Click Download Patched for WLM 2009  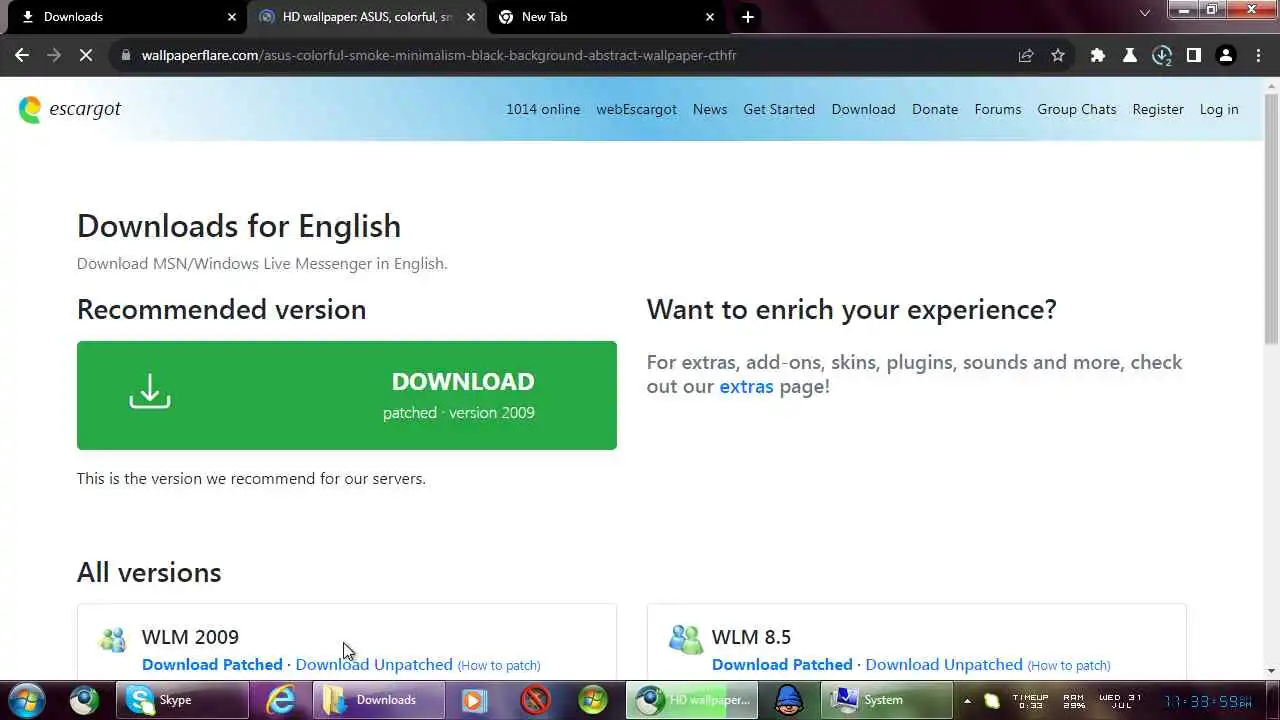click(212, 665)
